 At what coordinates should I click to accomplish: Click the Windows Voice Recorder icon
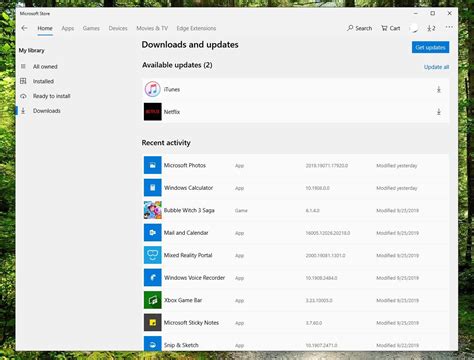coord(153,278)
